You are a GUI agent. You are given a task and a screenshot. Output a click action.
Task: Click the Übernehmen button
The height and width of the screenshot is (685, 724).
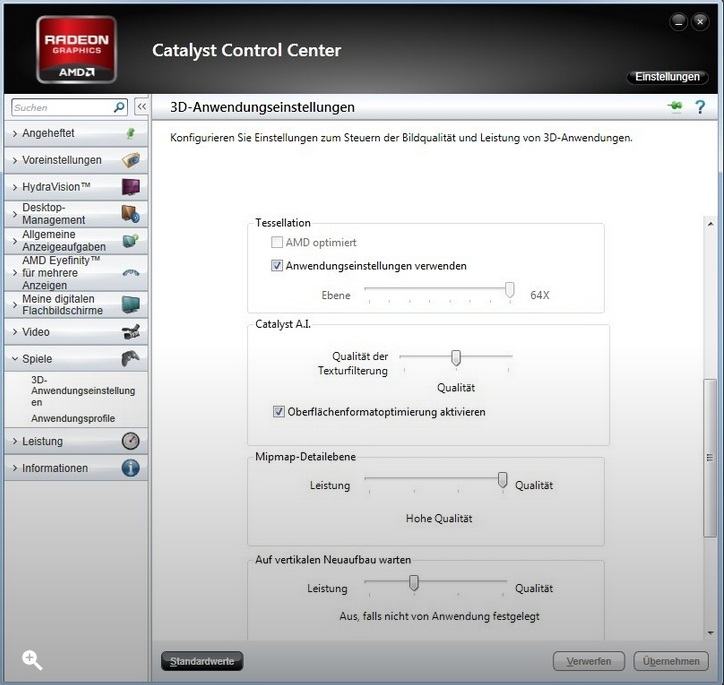(671, 661)
